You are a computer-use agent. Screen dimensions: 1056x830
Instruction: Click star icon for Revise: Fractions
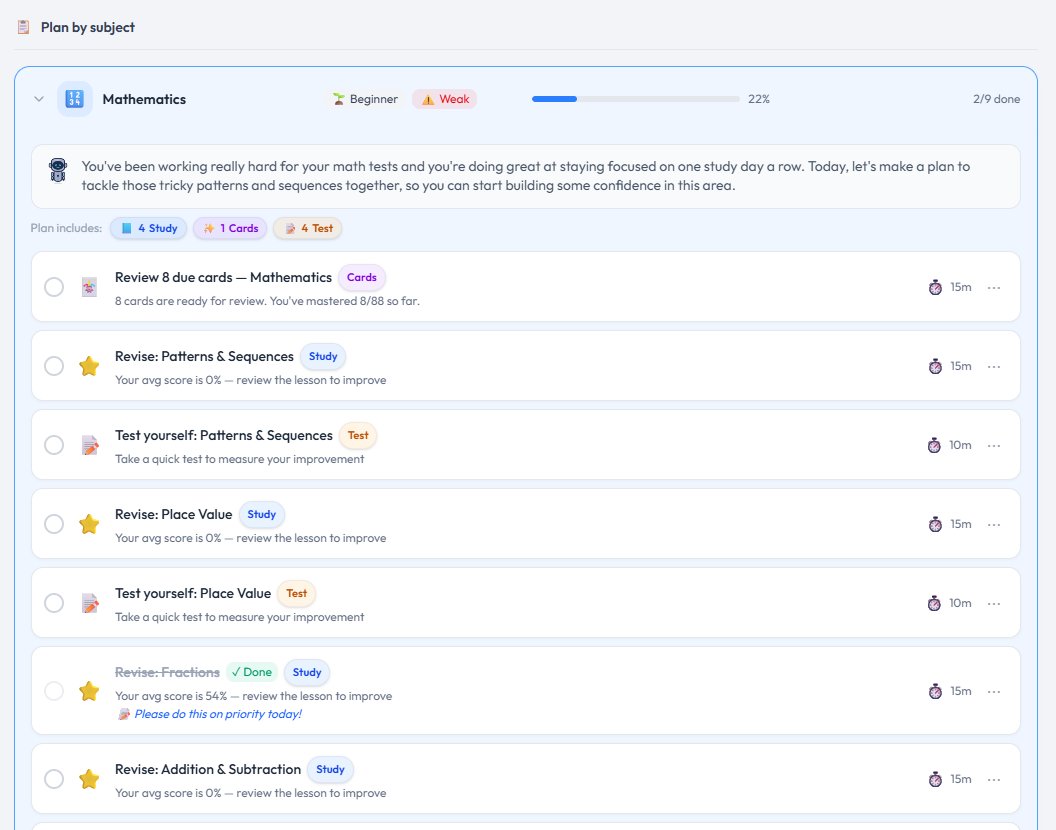tap(89, 691)
